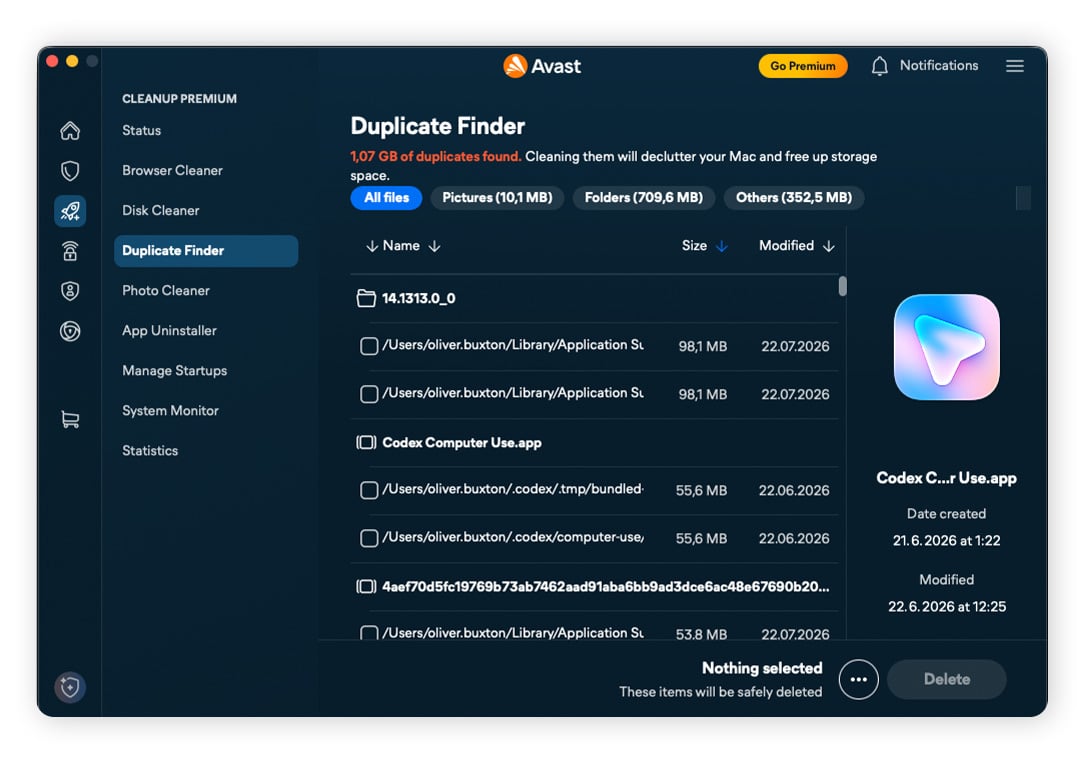1077x758 pixels.
Task: Click the Codex C...r Use.app details title
Action: click(x=946, y=478)
